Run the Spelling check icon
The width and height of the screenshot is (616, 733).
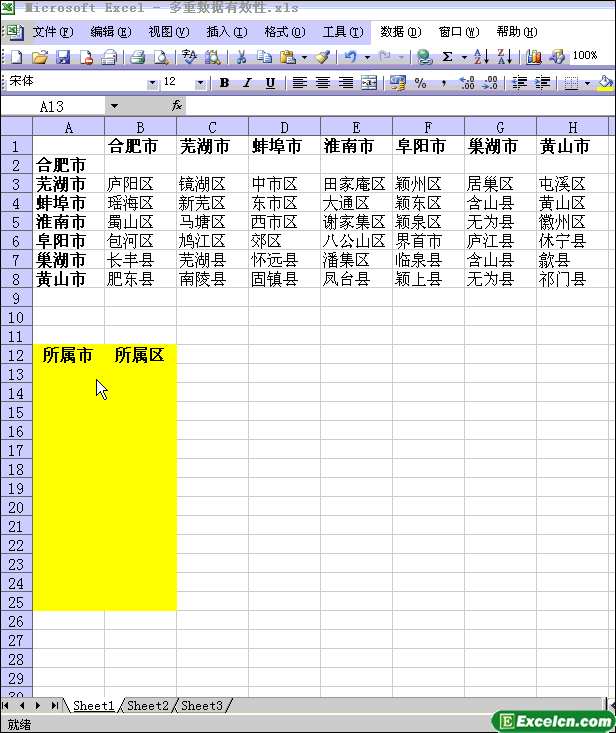tap(189, 57)
